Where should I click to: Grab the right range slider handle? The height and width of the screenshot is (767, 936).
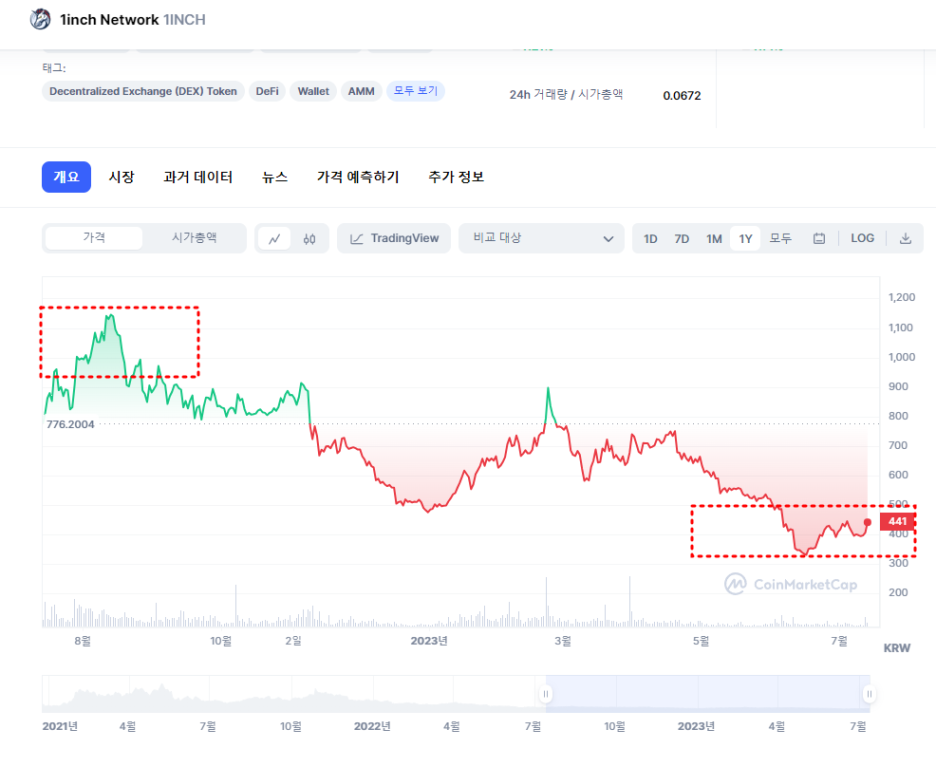pos(869,694)
